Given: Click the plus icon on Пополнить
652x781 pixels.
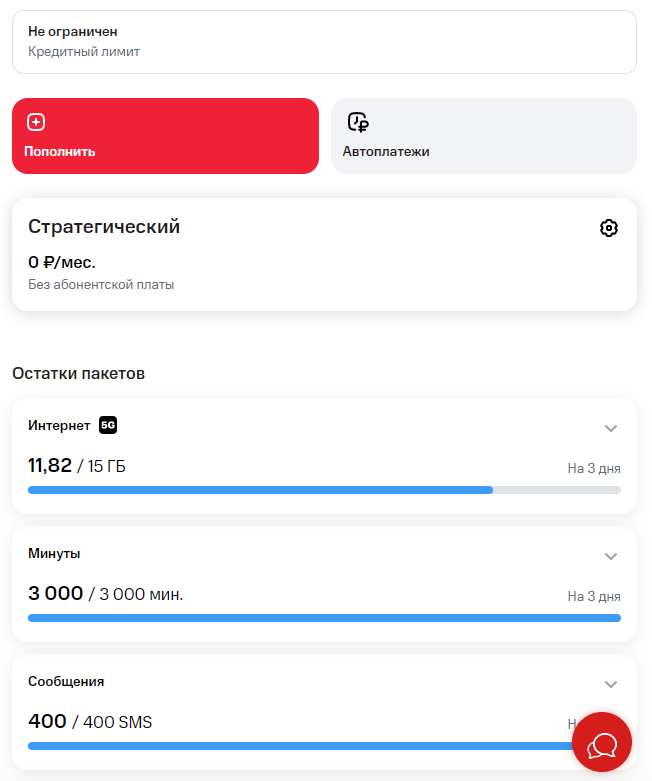Looking at the screenshot, I should tap(36, 122).
